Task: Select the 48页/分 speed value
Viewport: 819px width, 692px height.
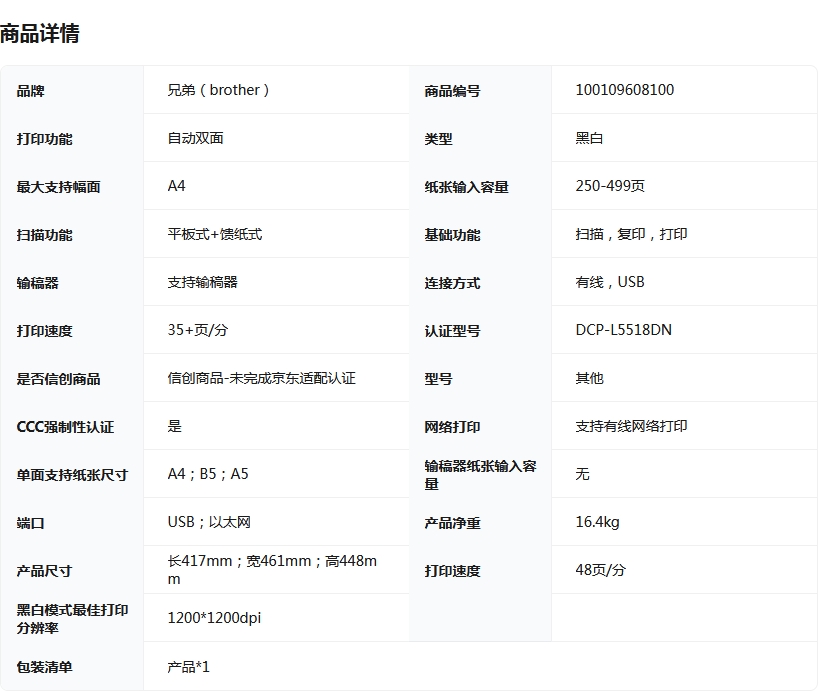Action: point(601,570)
